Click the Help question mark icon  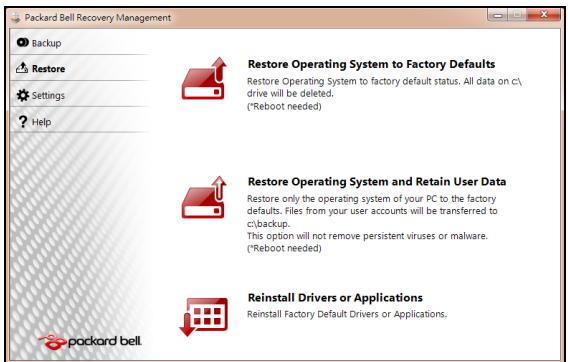click(x=22, y=121)
